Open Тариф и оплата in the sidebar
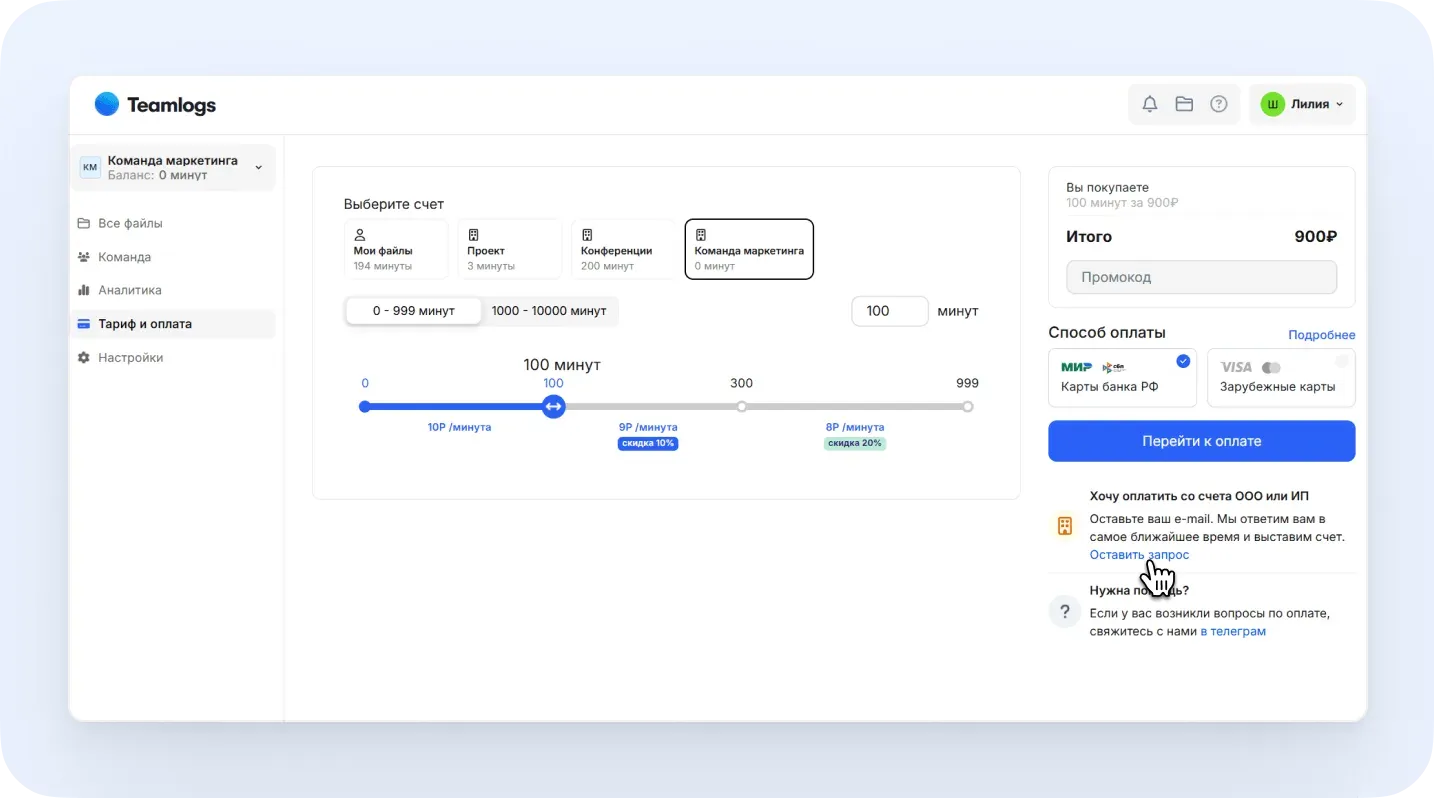The image size is (1434, 798). 173,324
